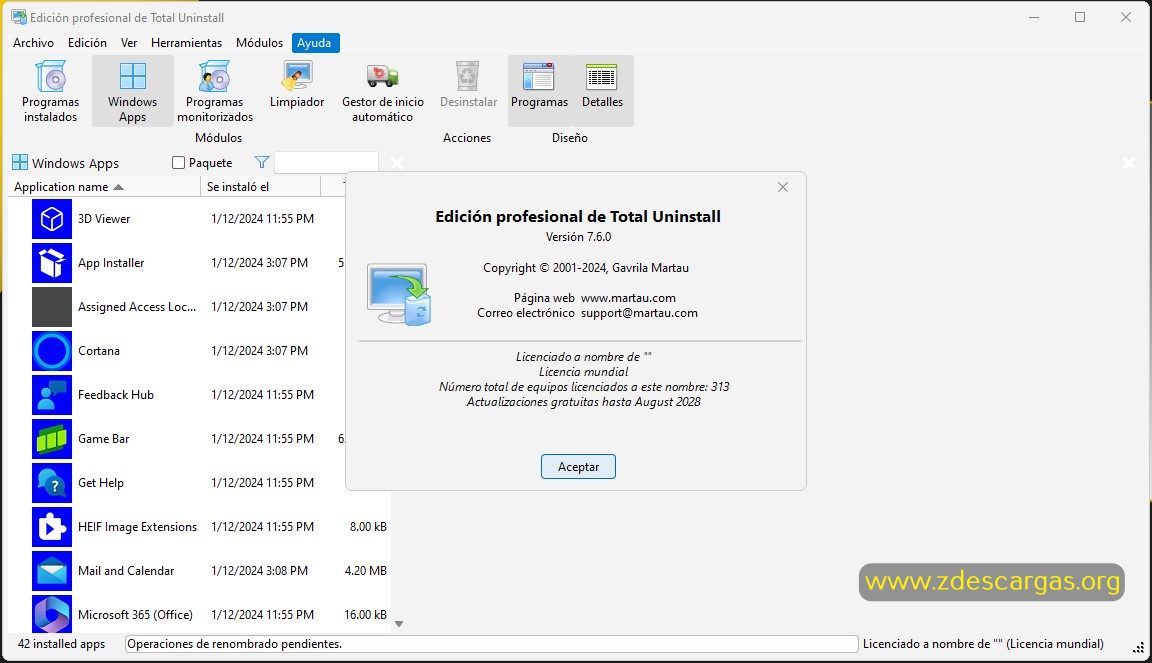The height and width of the screenshot is (663, 1152).
Task: Click the Windows Apps panel title
Action: click(x=75, y=163)
